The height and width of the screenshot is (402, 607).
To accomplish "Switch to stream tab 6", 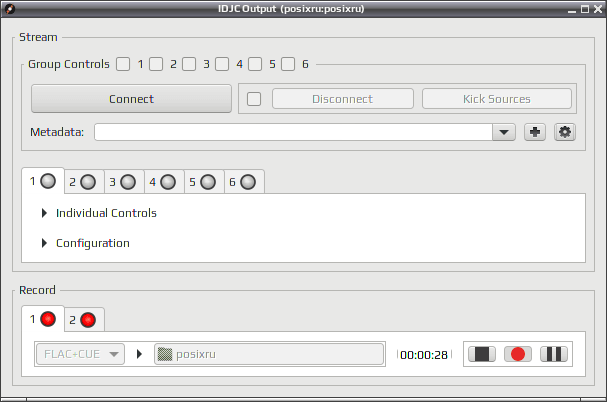I will coord(244,182).
